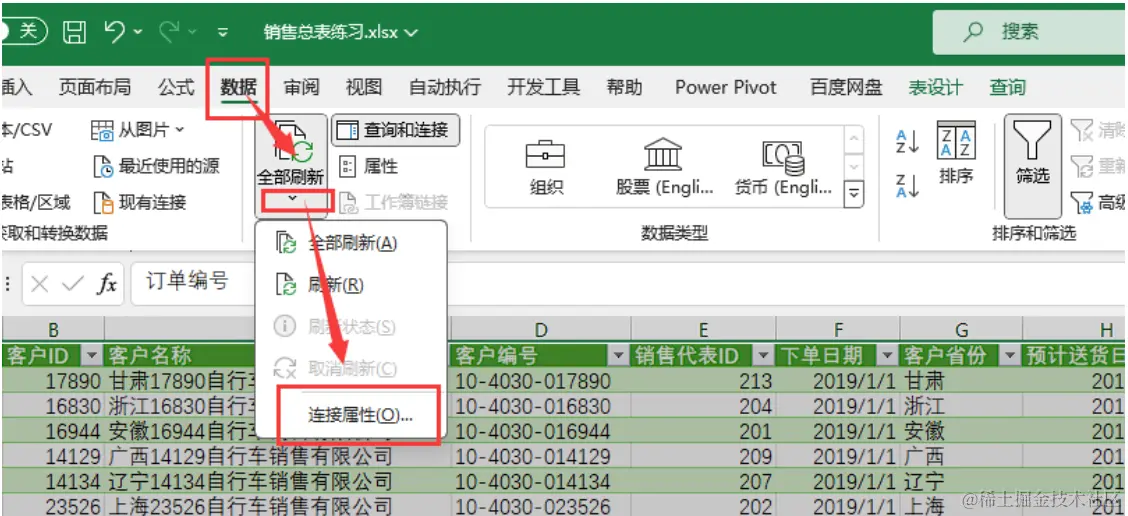The image size is (1128, 516).
Task: Click 从图片 get data option
Action: pyautogui.click(x=137, y=130)
